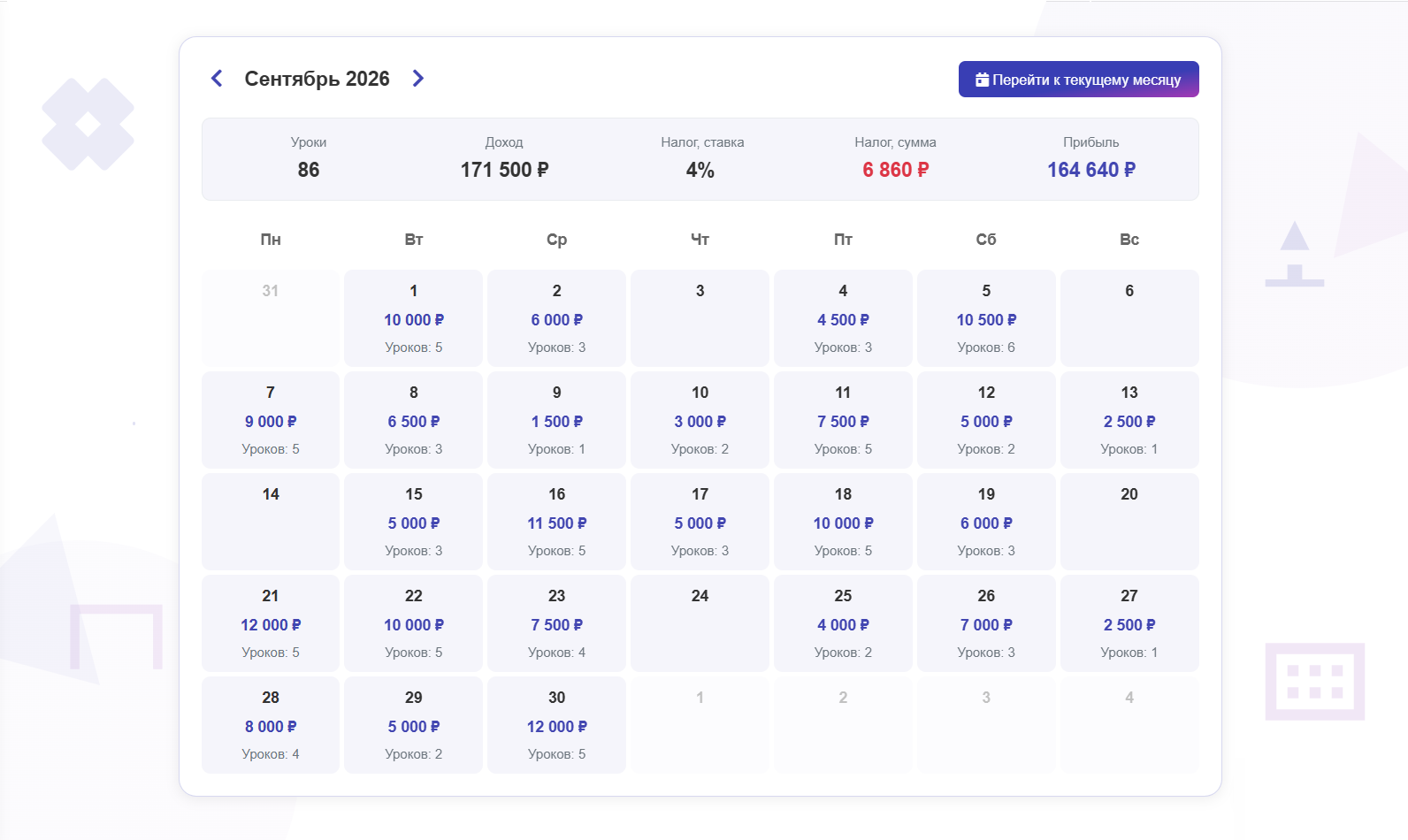Select the empty September 6 cell
Image resolution: width=1408 pixels, height=840 pixels.
point(1130,318)
